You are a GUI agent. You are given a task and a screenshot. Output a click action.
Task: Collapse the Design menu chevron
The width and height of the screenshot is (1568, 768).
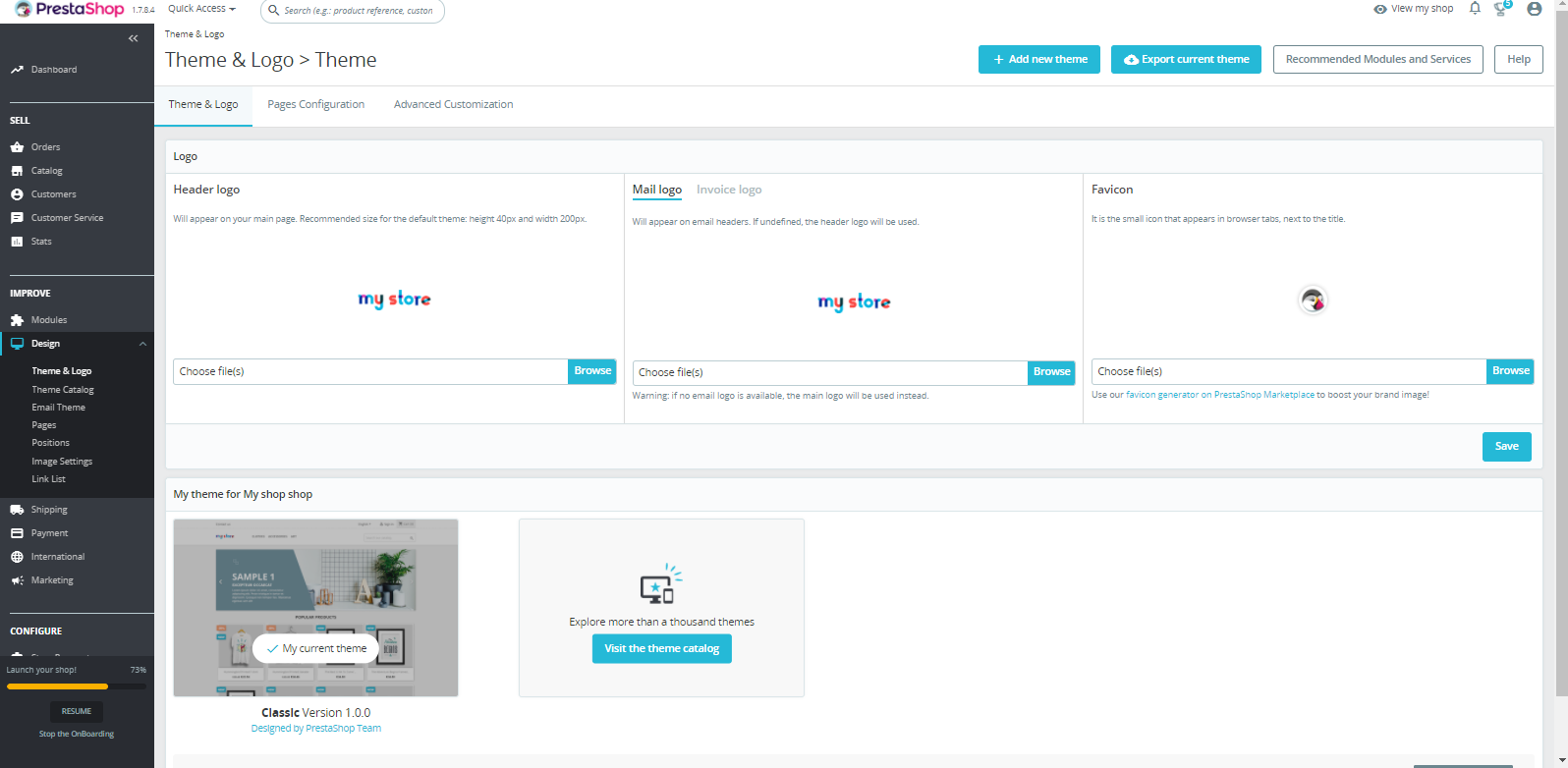[x=142, y=344]
